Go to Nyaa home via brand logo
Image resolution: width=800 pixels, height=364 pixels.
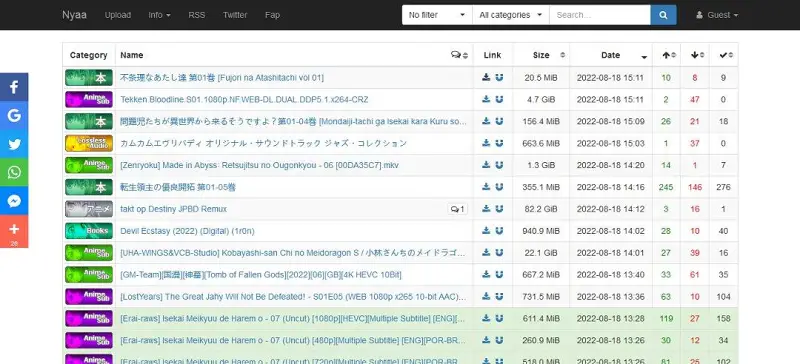[x=74, y=15]
